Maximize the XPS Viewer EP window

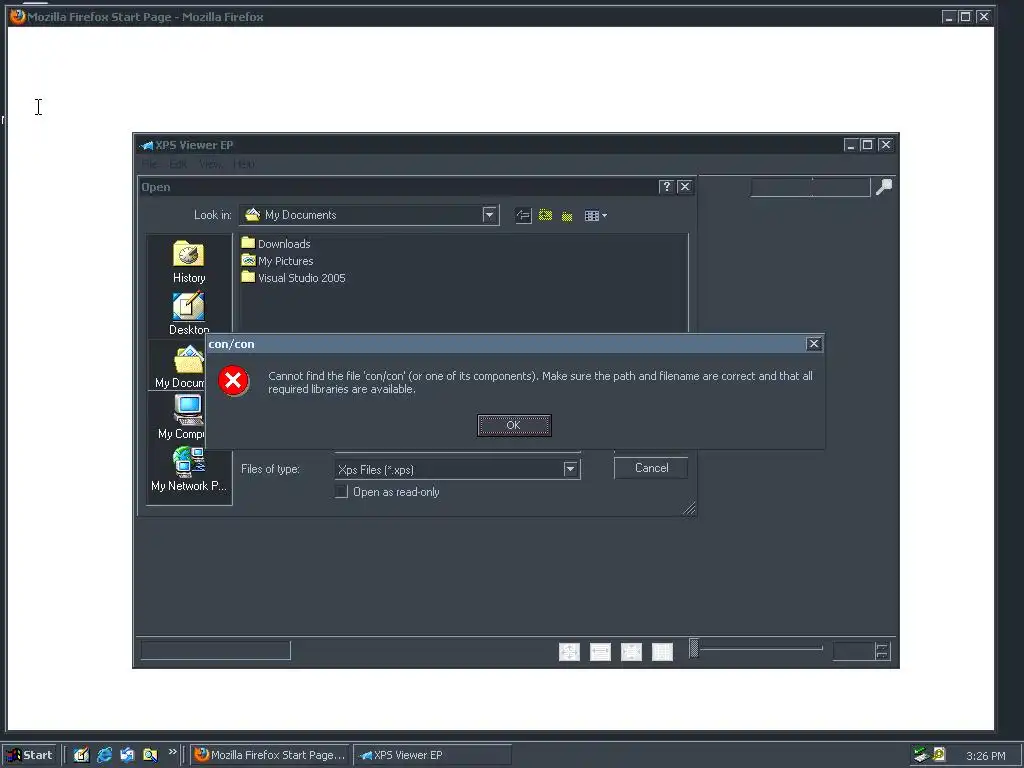(867, 145)
